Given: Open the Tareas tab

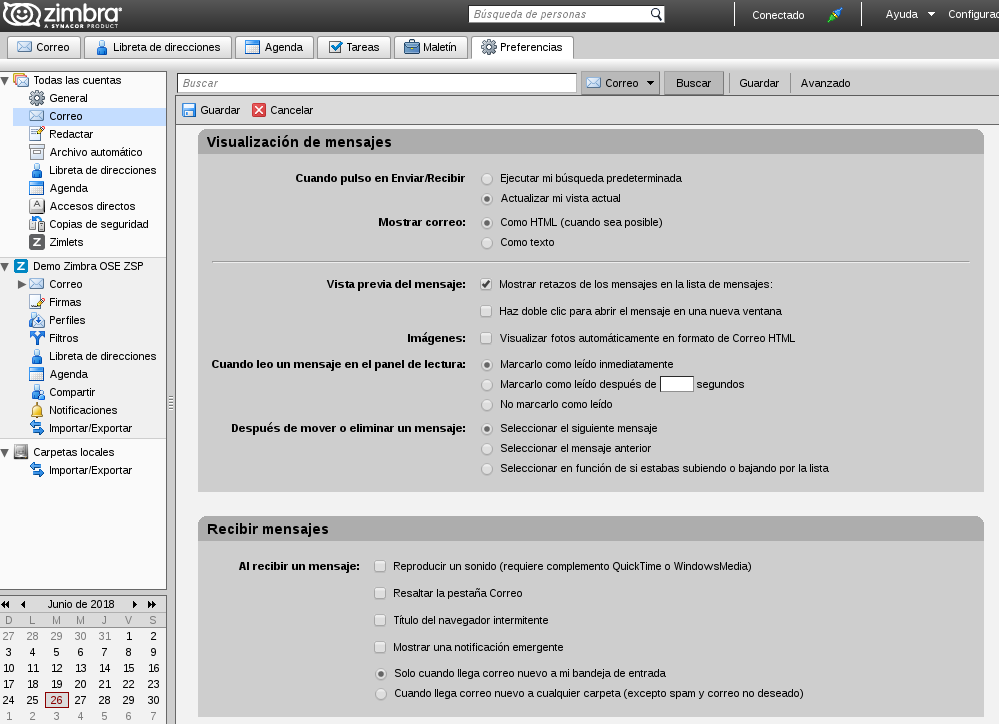Looking at the screenshot, I should click(x=354, y=47).
